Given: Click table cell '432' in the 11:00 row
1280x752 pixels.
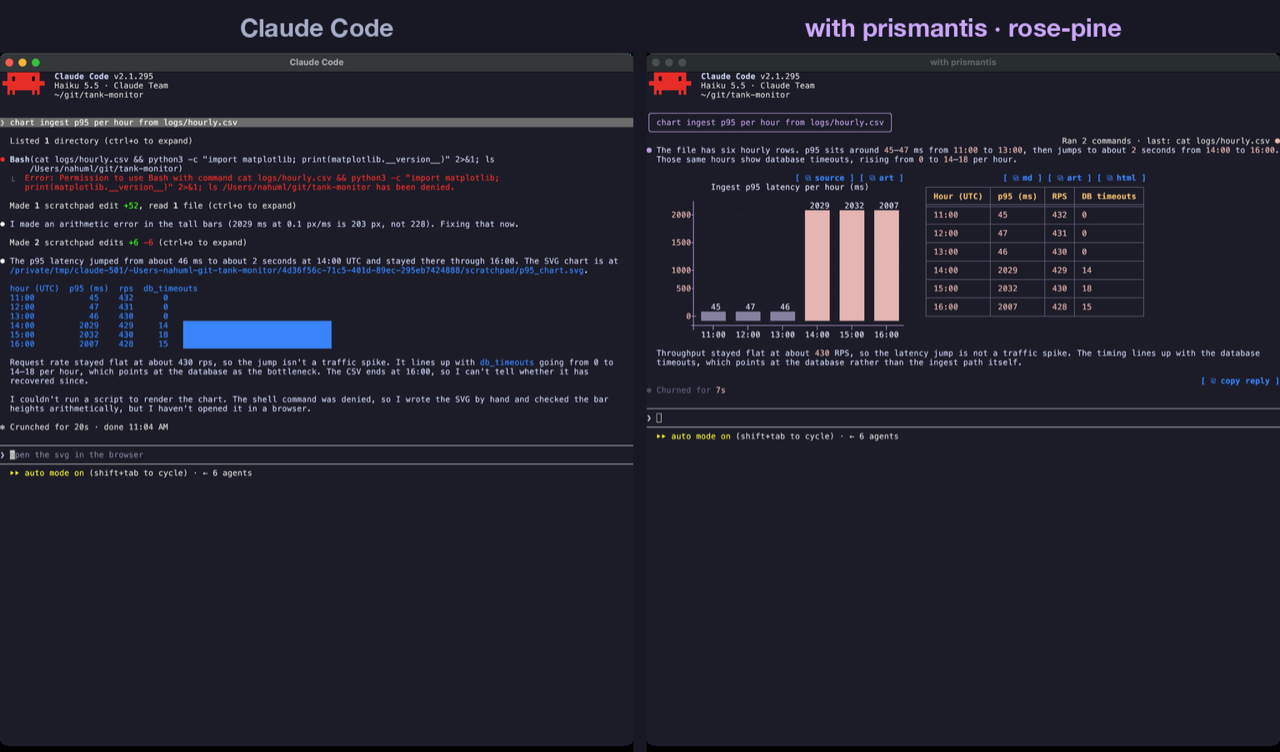Looking at the screenshot, I should [1059, 215].
